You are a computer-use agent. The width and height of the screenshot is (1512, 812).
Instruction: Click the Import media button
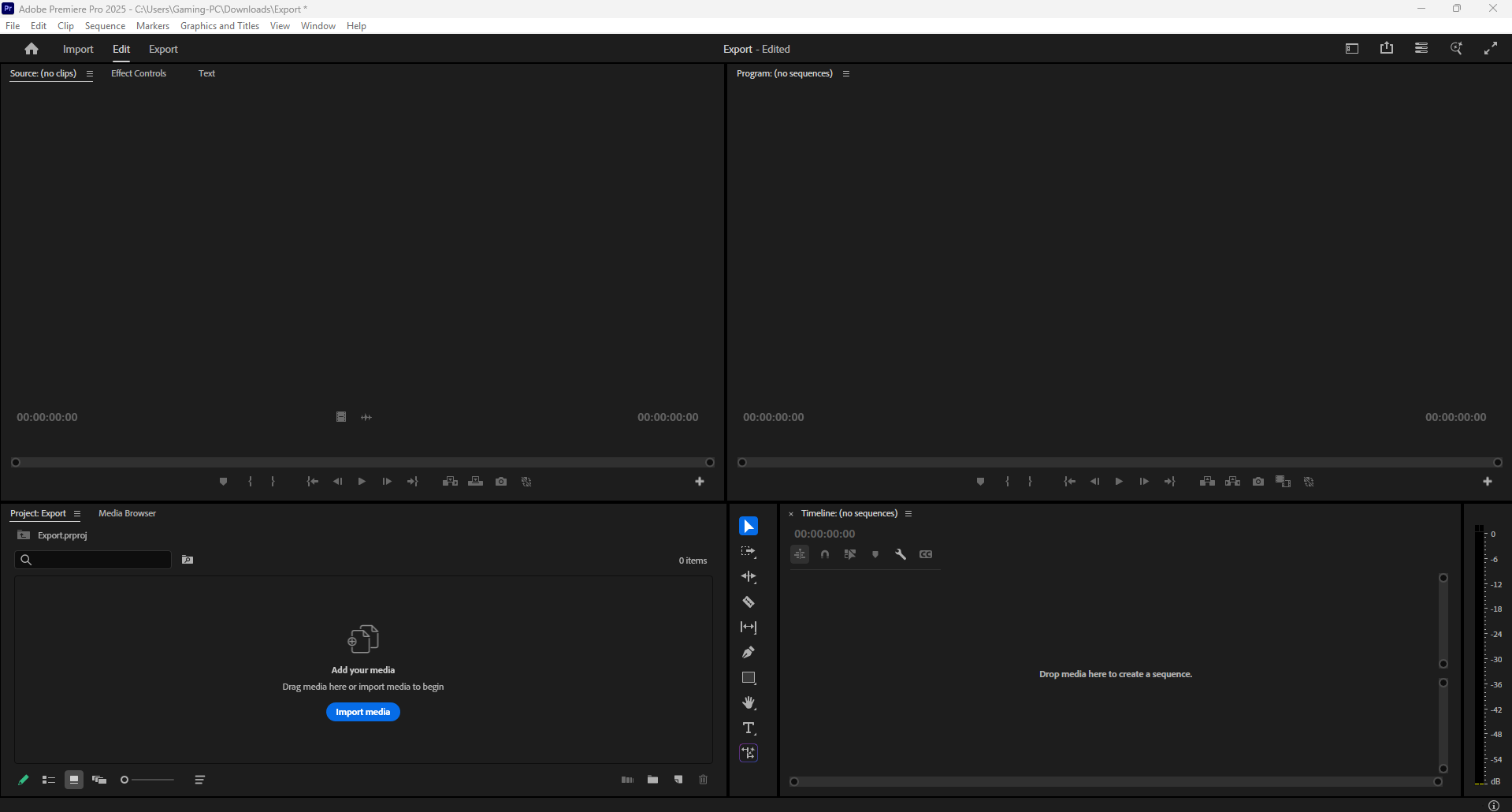point(362,712)
